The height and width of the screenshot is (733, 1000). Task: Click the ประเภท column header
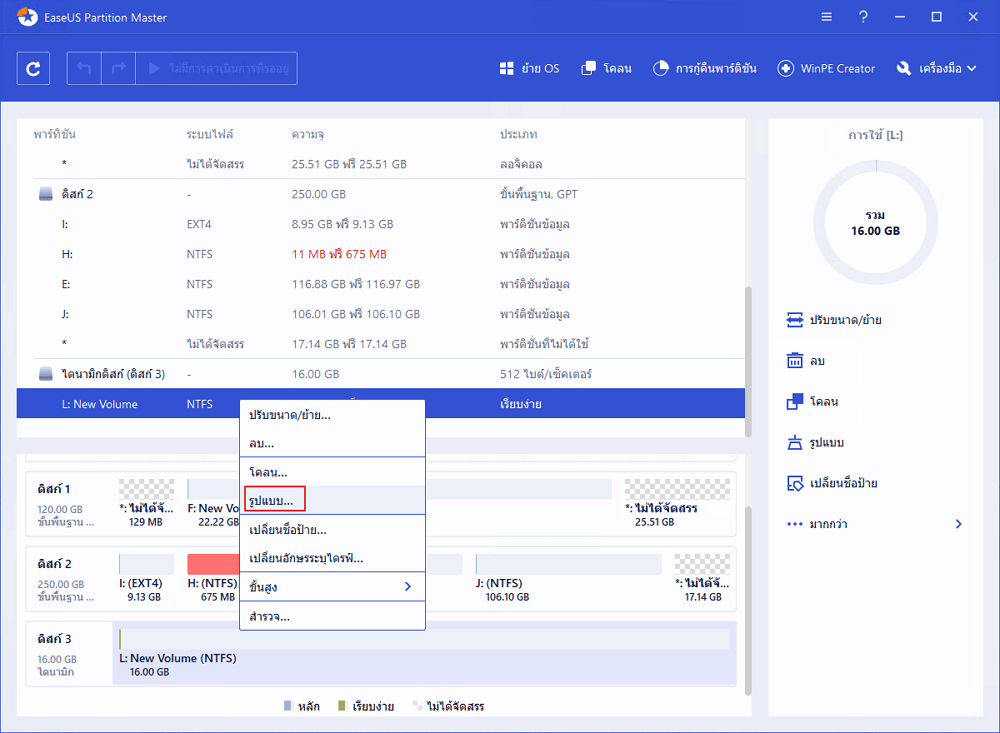(518, 134)
